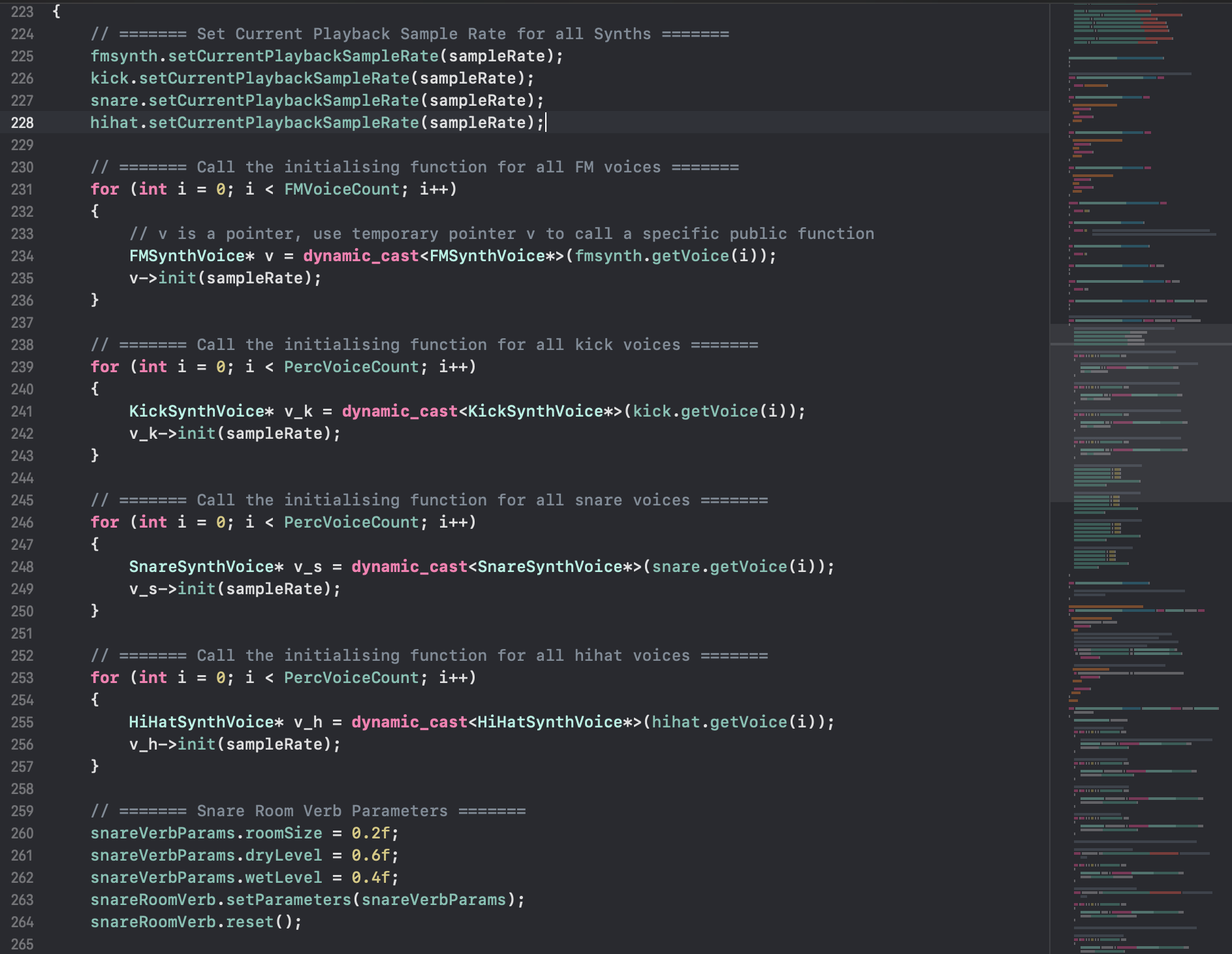This screenshot has width=1232, height=954.
Task: Click snare.getVoice(i) on line 248
Action: (734, 567)
